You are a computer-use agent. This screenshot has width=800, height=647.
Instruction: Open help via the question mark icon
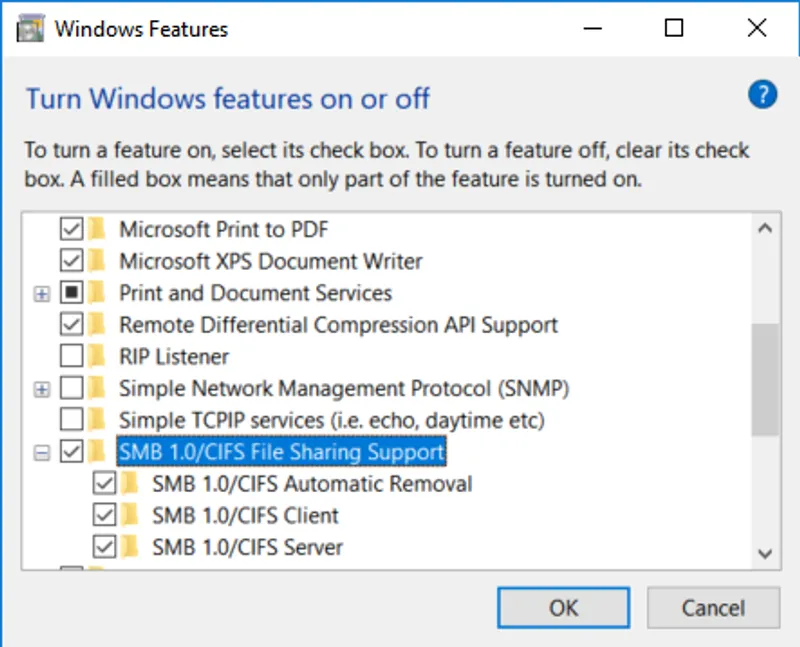(x=762, y=95)
